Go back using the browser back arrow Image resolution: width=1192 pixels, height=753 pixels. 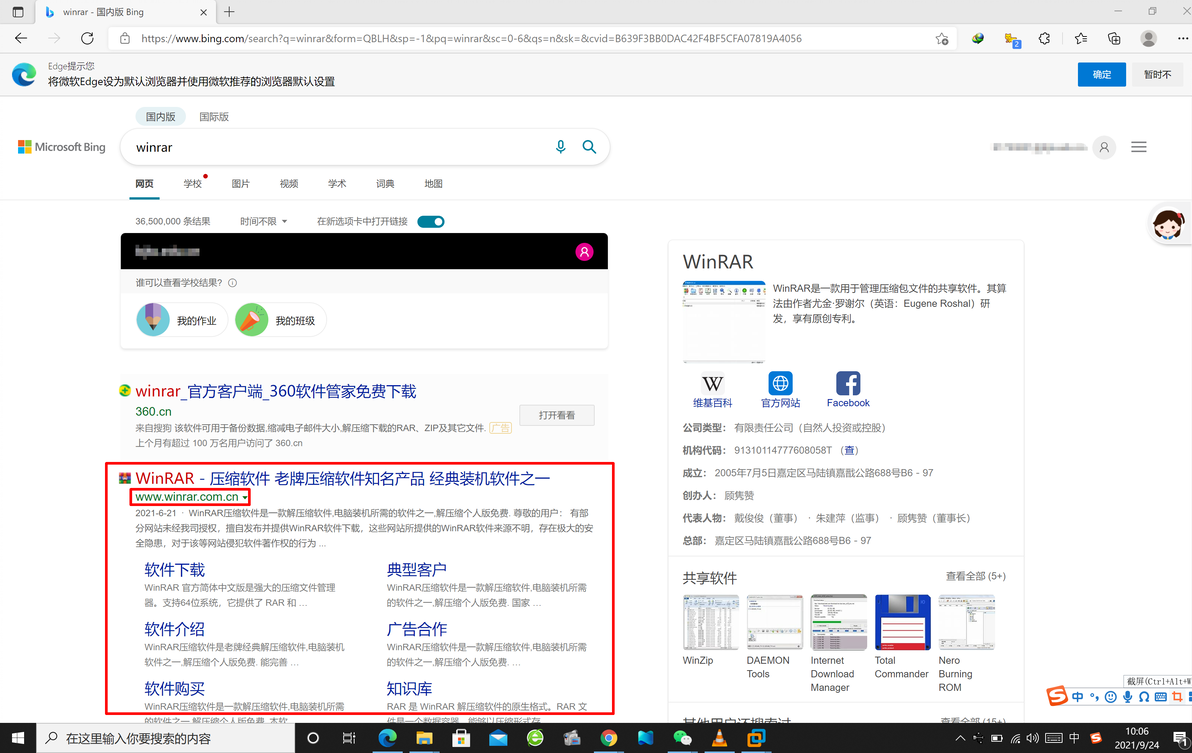coord(21,38)
